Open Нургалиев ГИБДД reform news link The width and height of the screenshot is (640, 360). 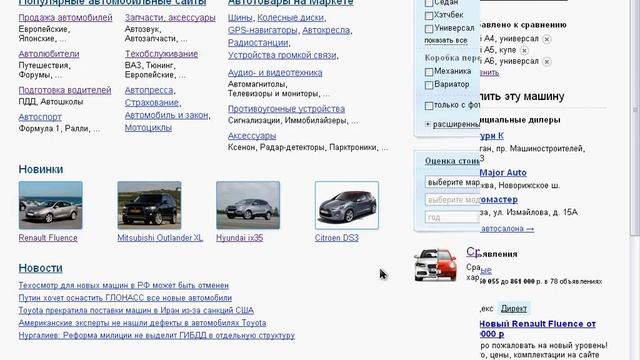point(157,336)
